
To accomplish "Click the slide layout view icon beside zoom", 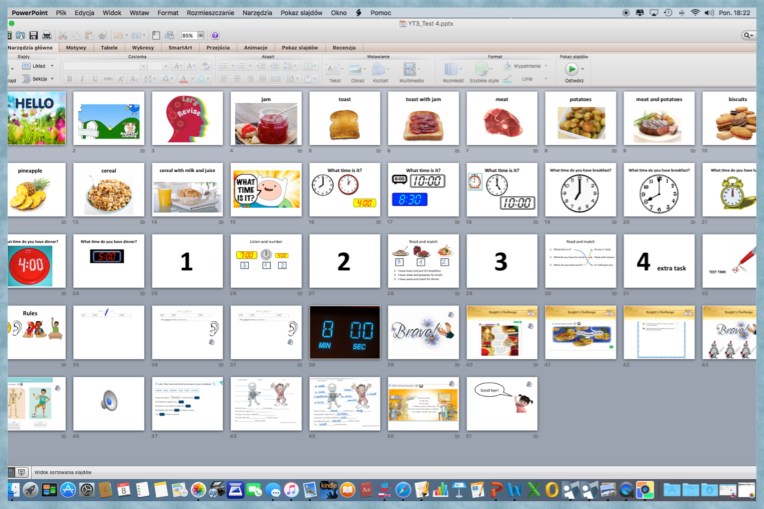I will [156, 36].
